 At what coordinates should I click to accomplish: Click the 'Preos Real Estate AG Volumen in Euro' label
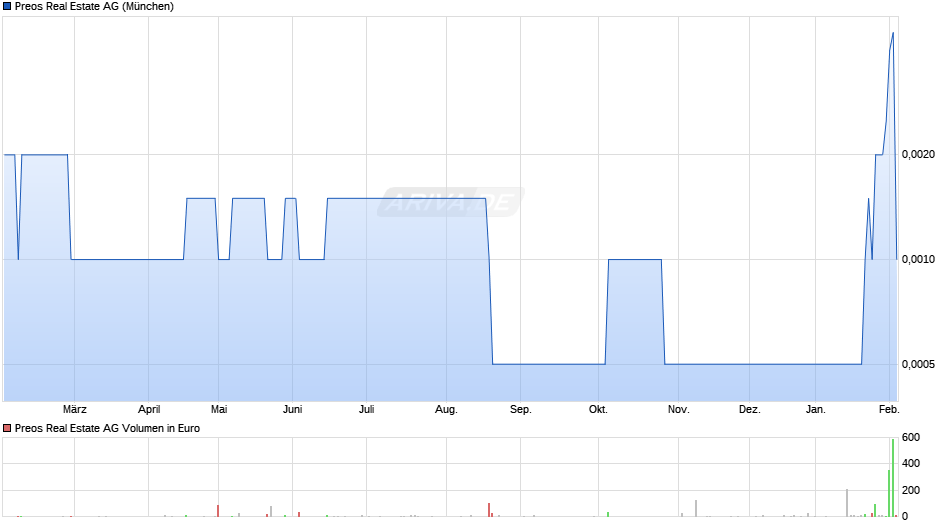point(107,428)
